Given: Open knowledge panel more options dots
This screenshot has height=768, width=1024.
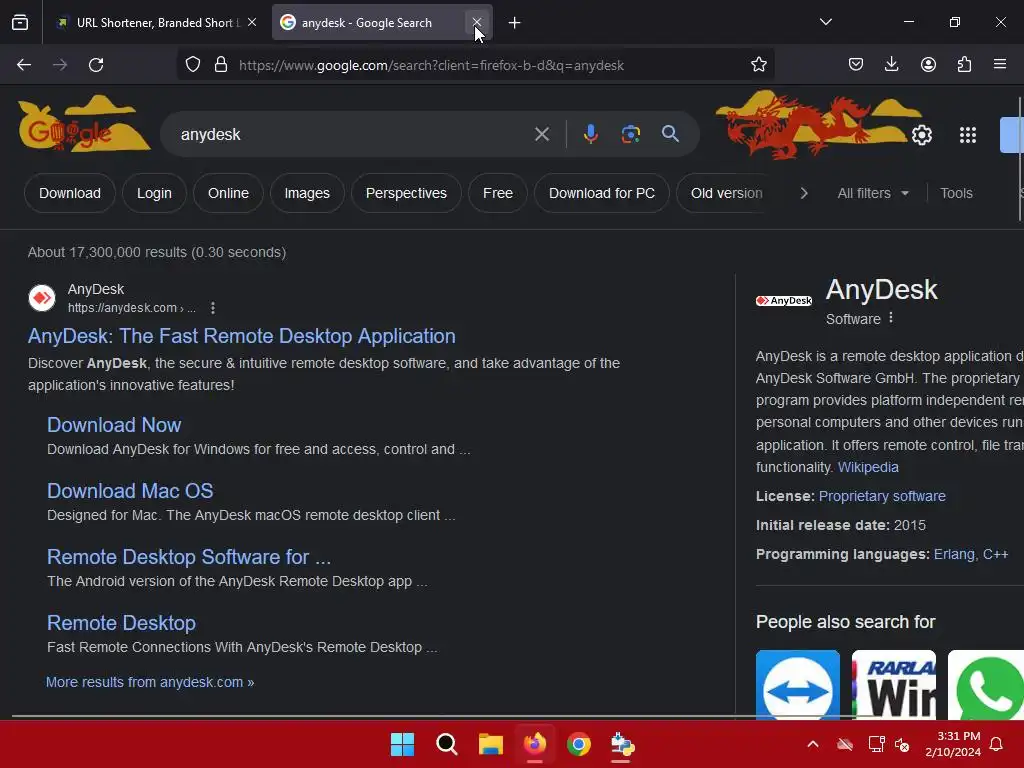Looking at the screenshot, I should [x=891, y=318].
